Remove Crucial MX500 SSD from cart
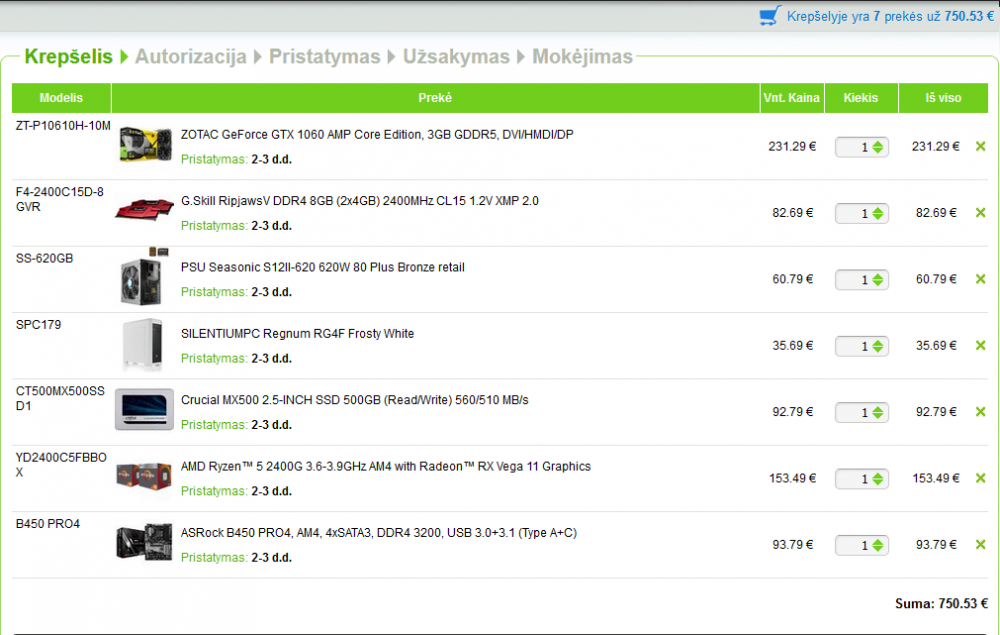1000x635 pixels. (980, 412)
